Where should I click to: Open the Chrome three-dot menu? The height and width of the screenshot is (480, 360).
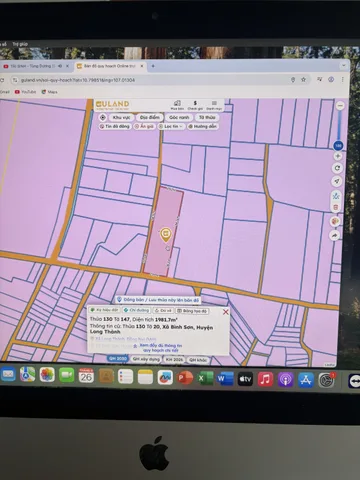pos(342,79)
